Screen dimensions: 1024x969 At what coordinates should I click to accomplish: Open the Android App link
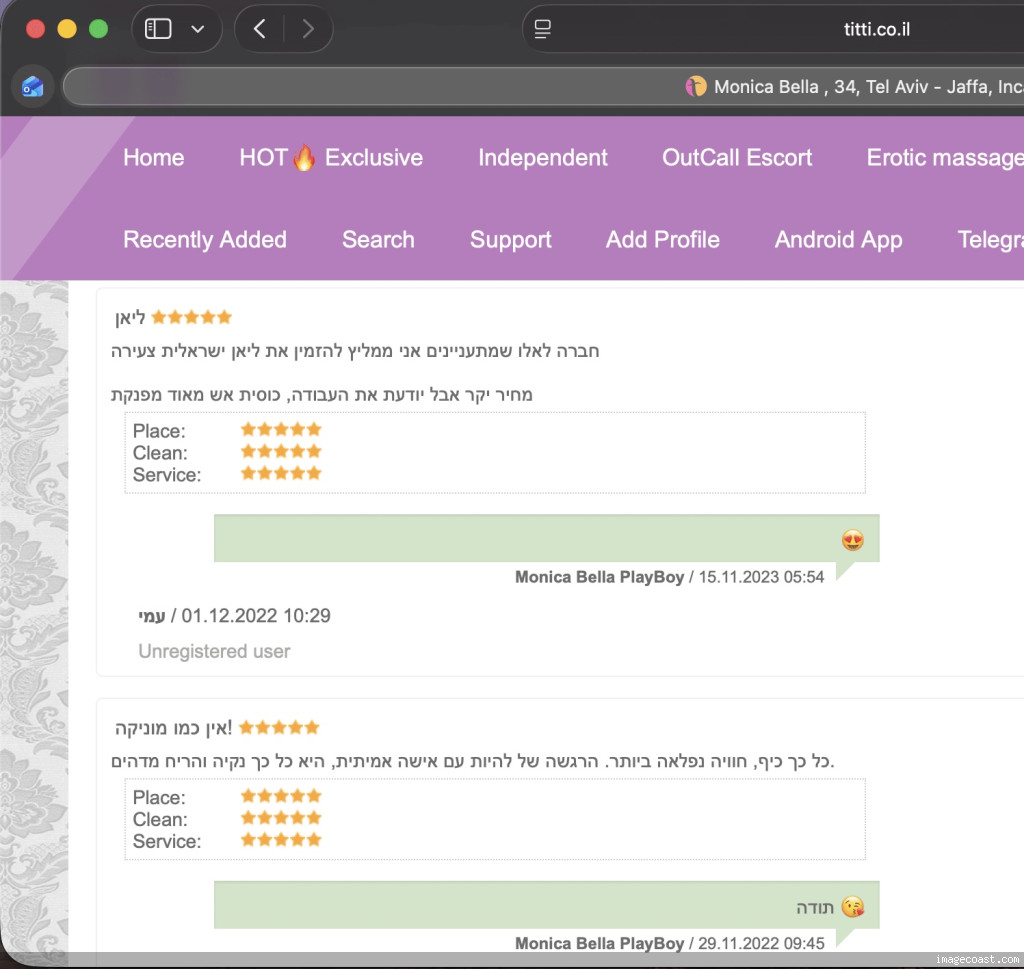838,240
